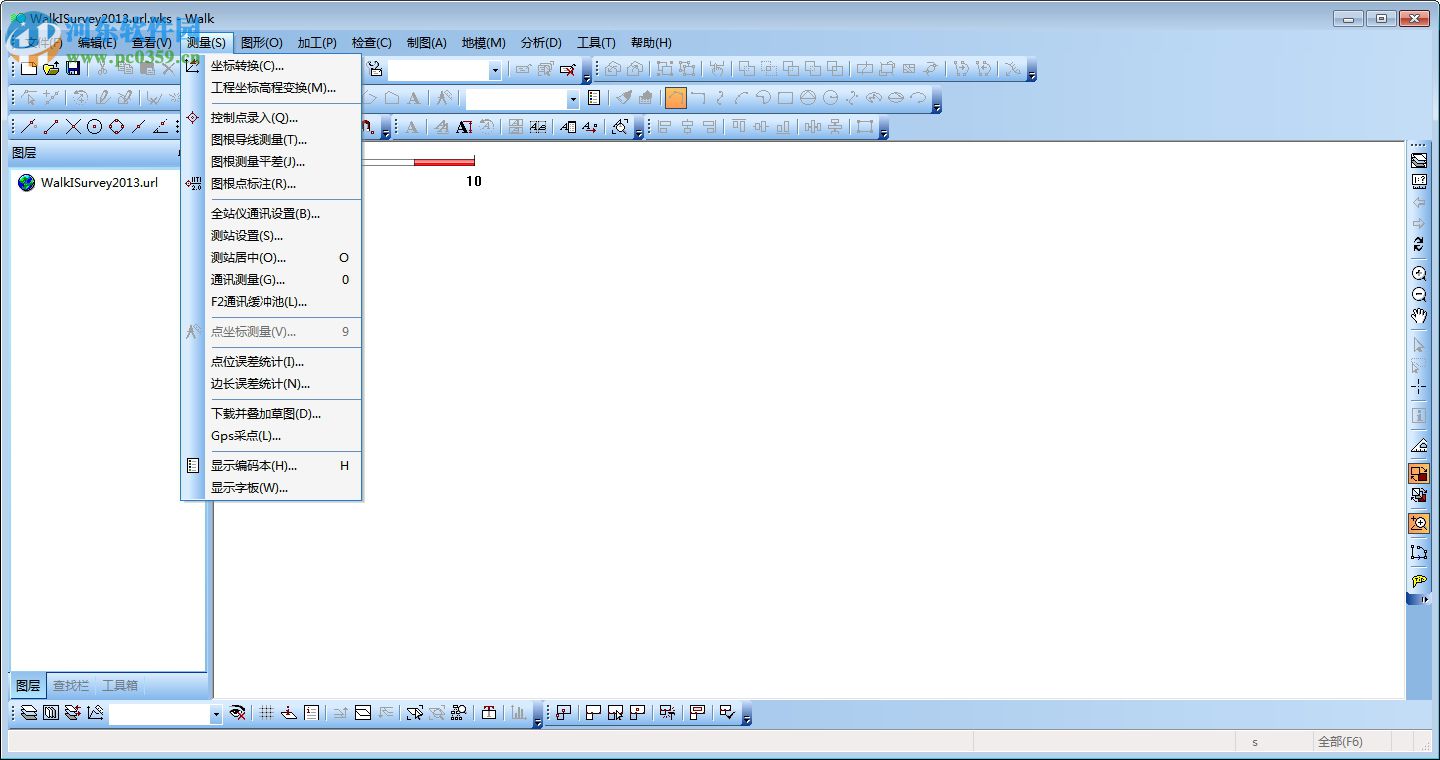Choose 图根测量平差(J)... menu entry

(x=271, y=162)
